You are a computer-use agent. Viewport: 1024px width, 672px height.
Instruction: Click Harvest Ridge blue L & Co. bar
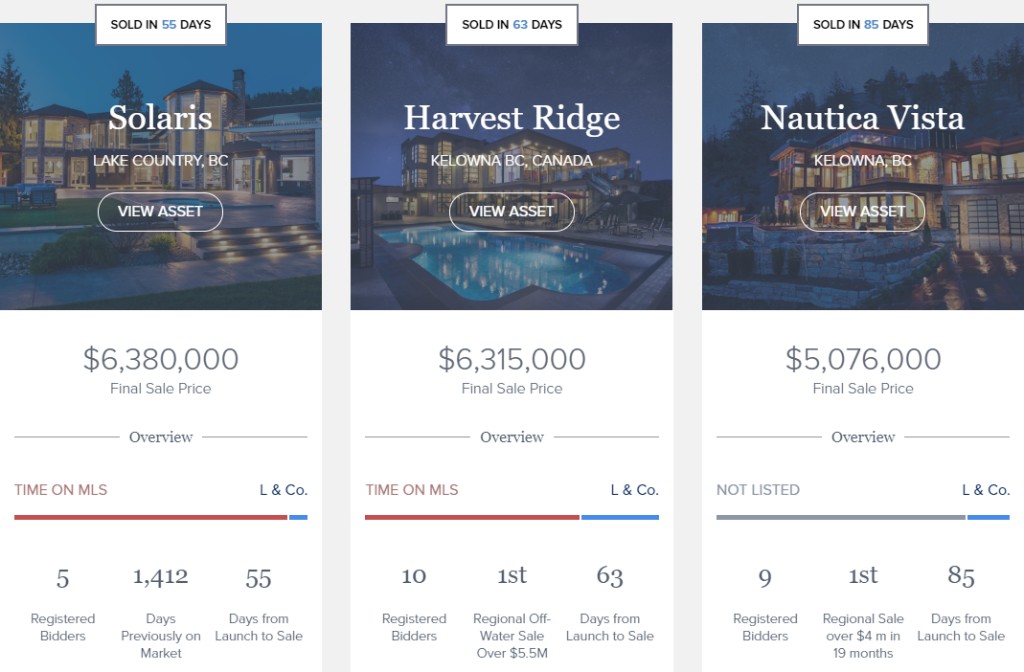620,517
